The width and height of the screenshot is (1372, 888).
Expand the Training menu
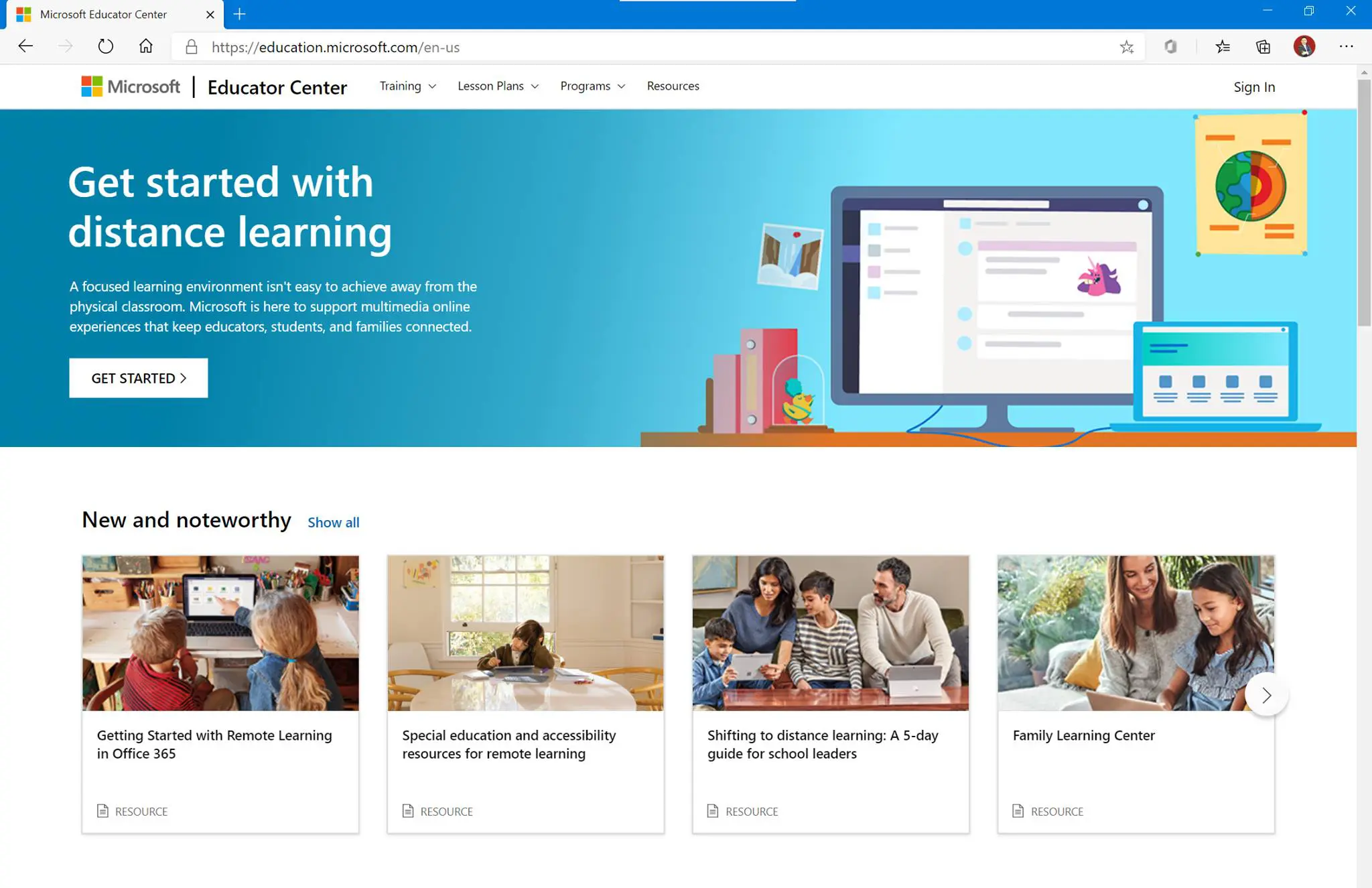pos(407,86)
